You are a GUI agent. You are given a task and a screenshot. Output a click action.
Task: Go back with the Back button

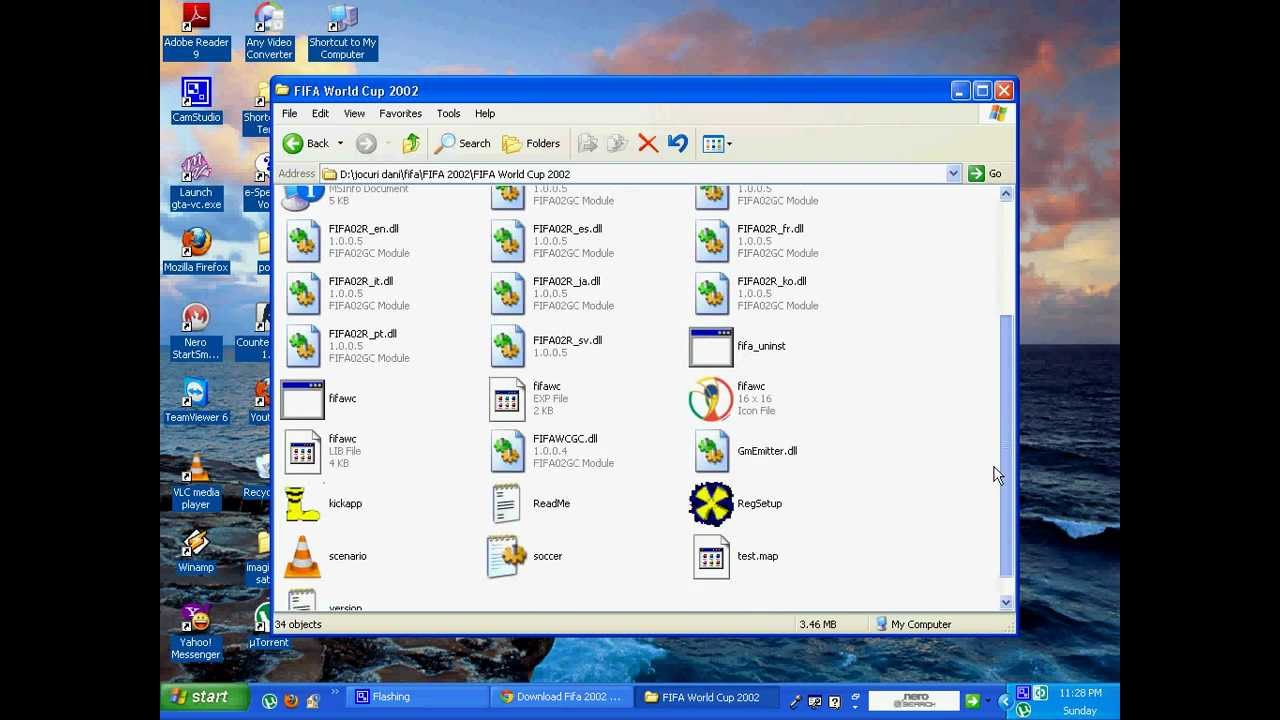coord(306,144)
